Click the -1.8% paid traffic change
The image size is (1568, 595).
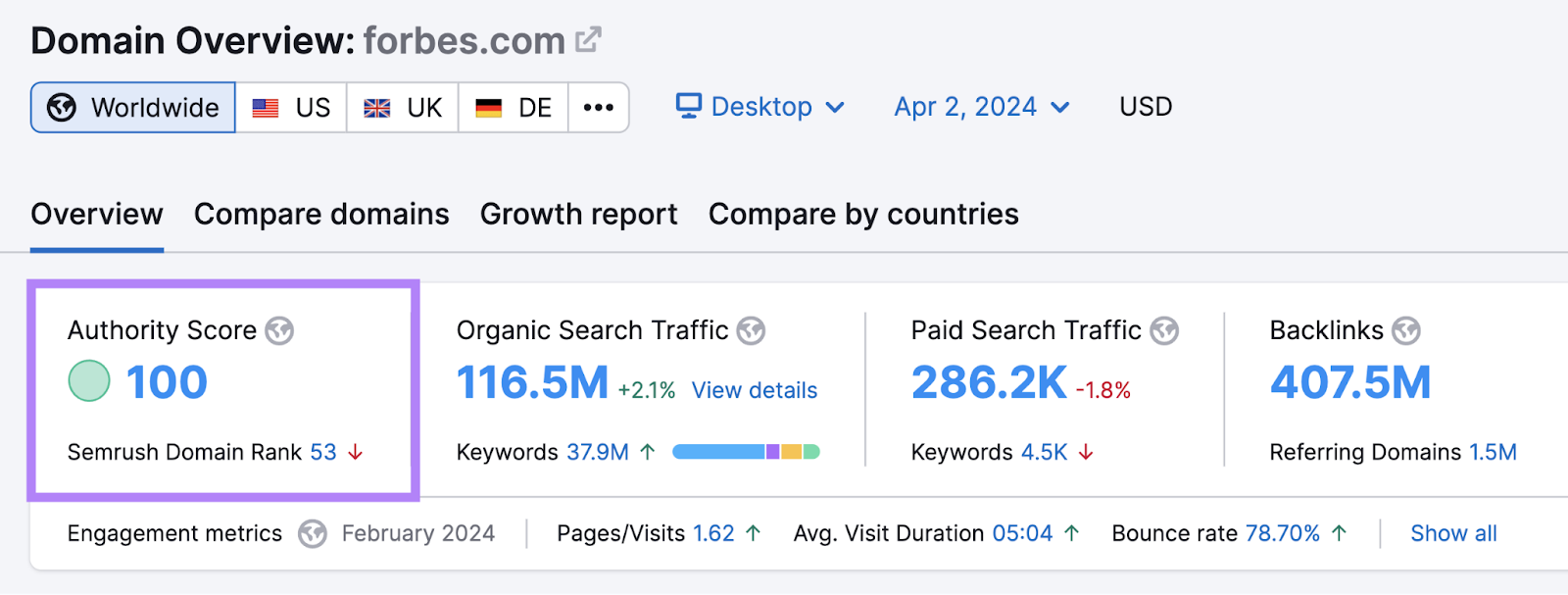[x=1103, y=390]
